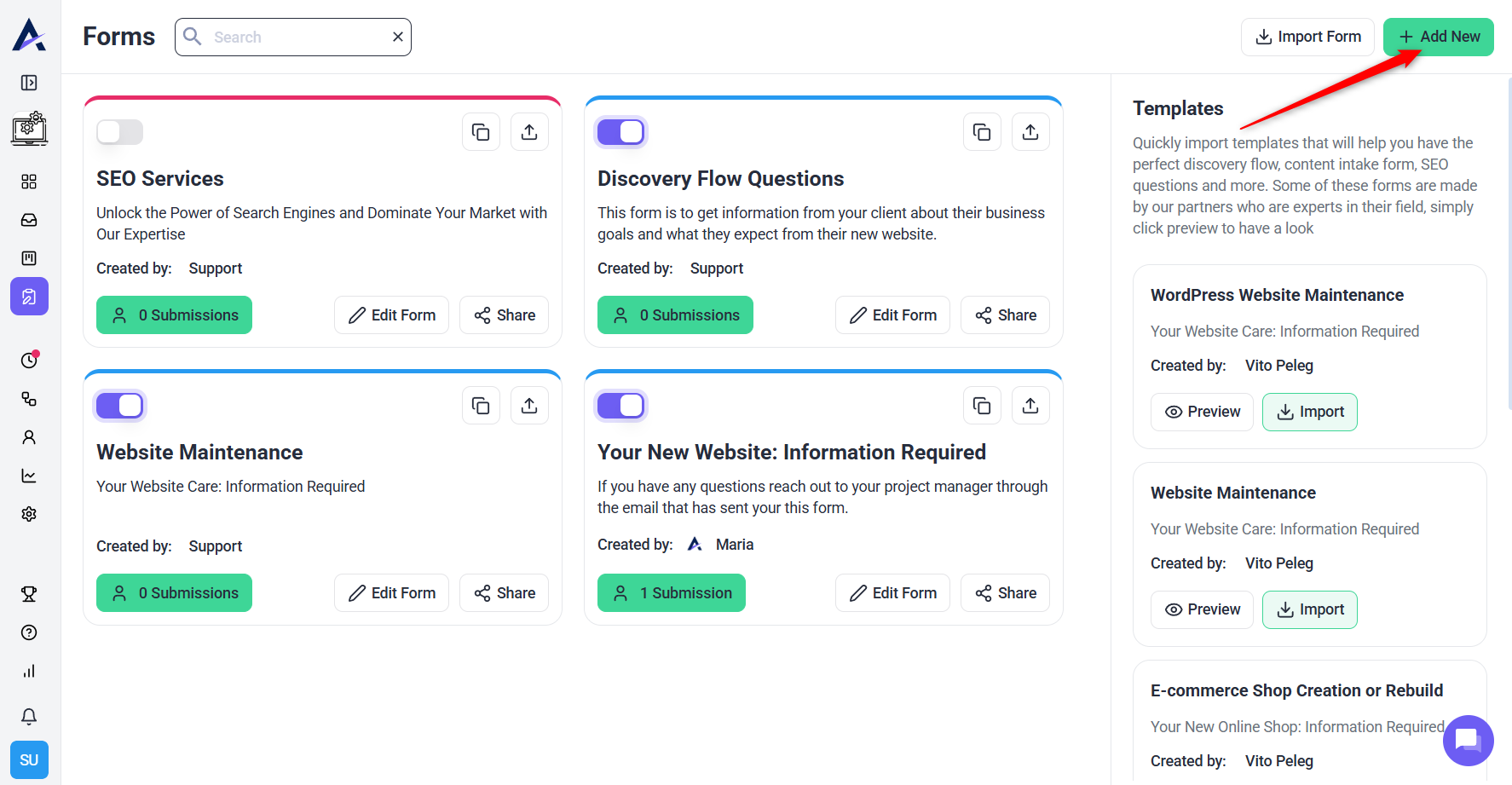The width and height of the screenshot is (1512, 785).
Task: Disable the Discovery Flow Questions toggle
Action: pos(620,132)
